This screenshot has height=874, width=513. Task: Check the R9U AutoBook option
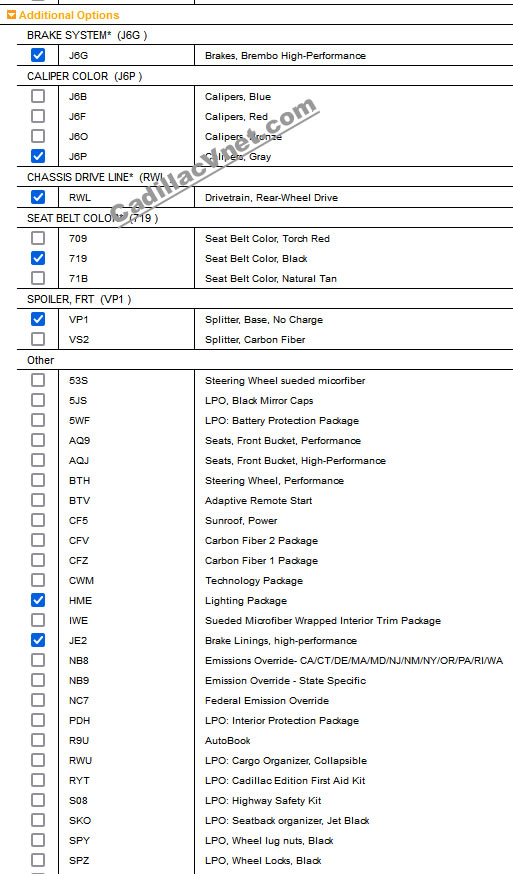click(x=38, y=740)
